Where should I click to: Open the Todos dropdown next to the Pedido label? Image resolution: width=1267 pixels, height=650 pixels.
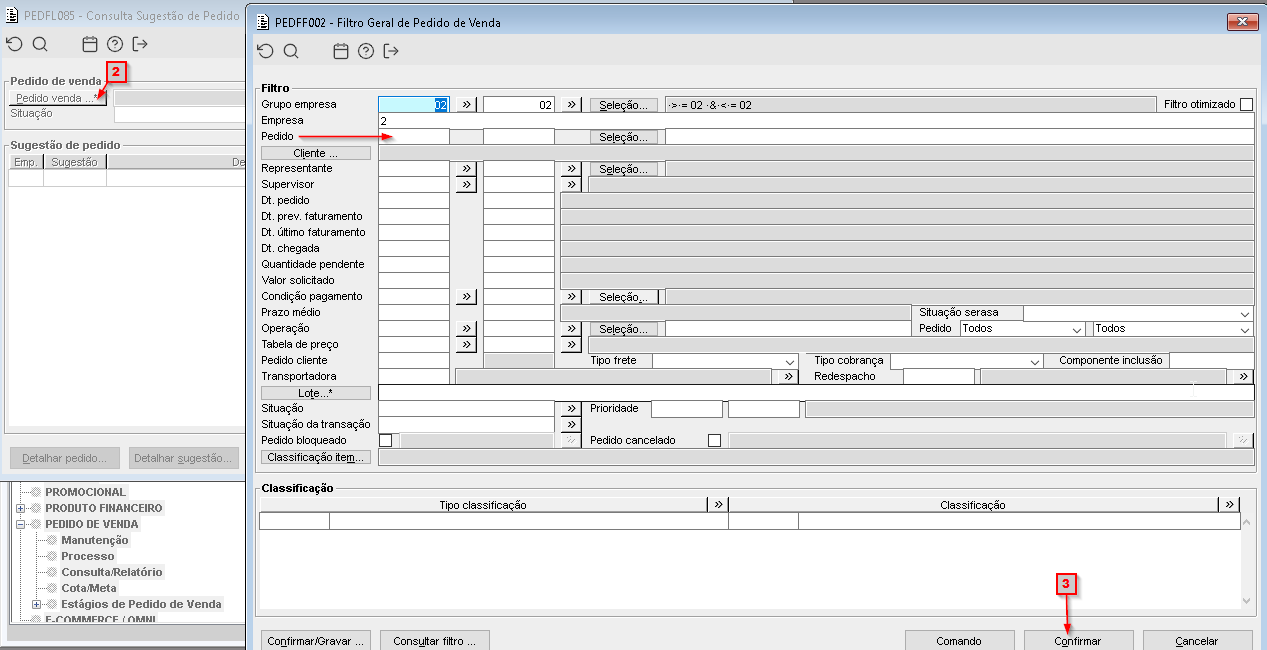(1076, 328)
